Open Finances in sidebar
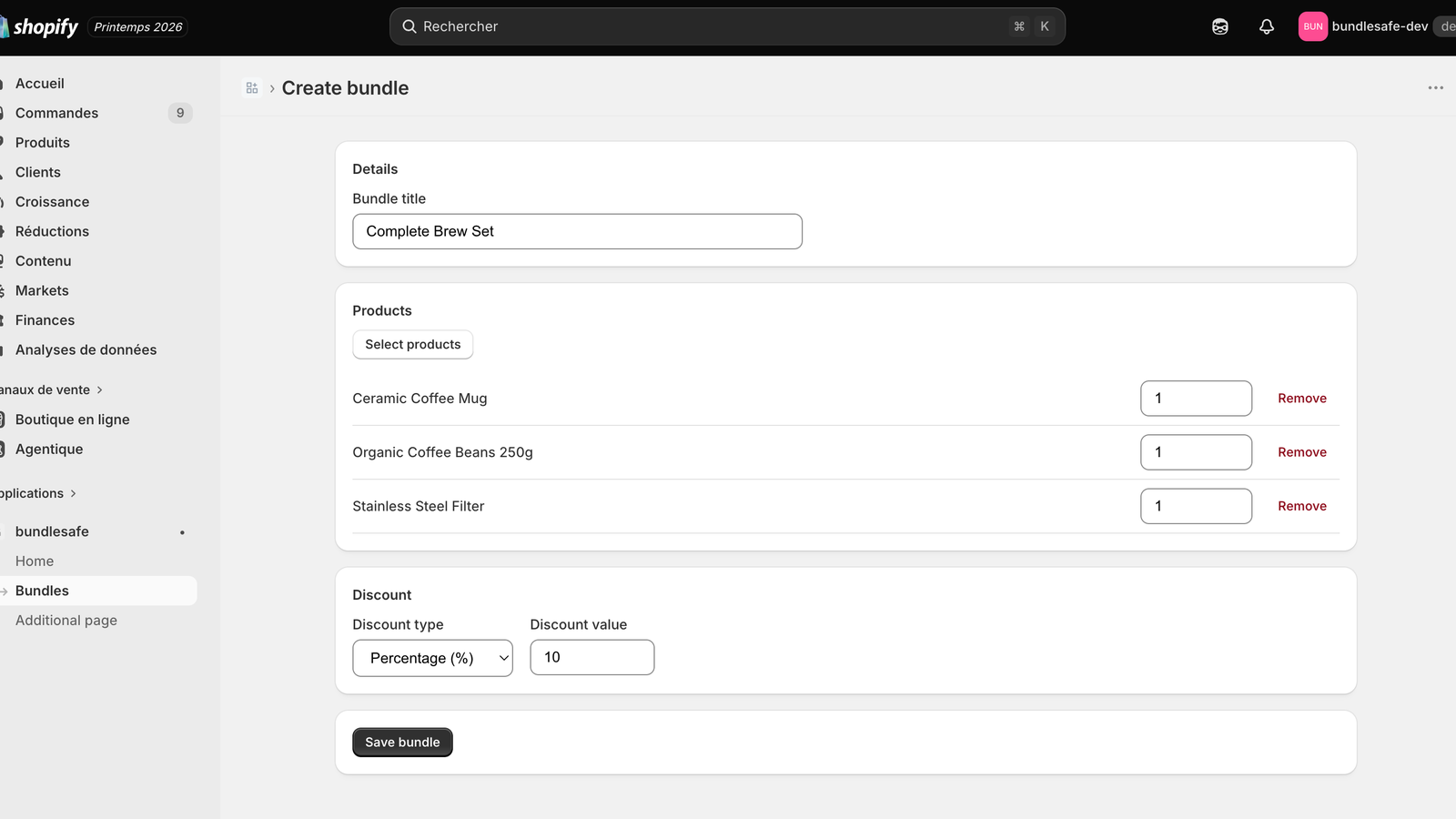Viewport: 1456px width, 819px height. tap(45, 320)
